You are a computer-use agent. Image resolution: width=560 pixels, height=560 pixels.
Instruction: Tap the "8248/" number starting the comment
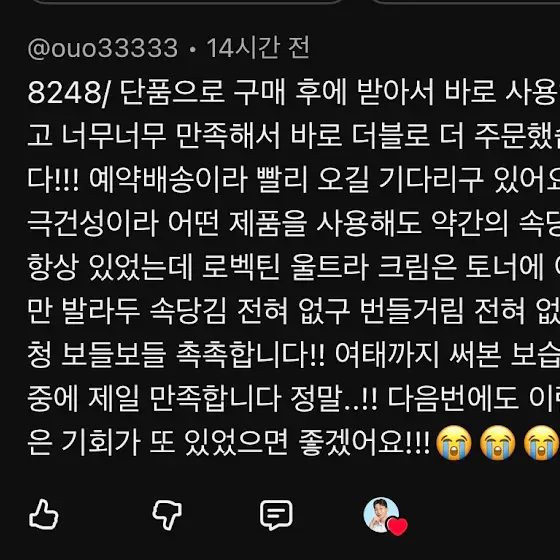point(70,93)
